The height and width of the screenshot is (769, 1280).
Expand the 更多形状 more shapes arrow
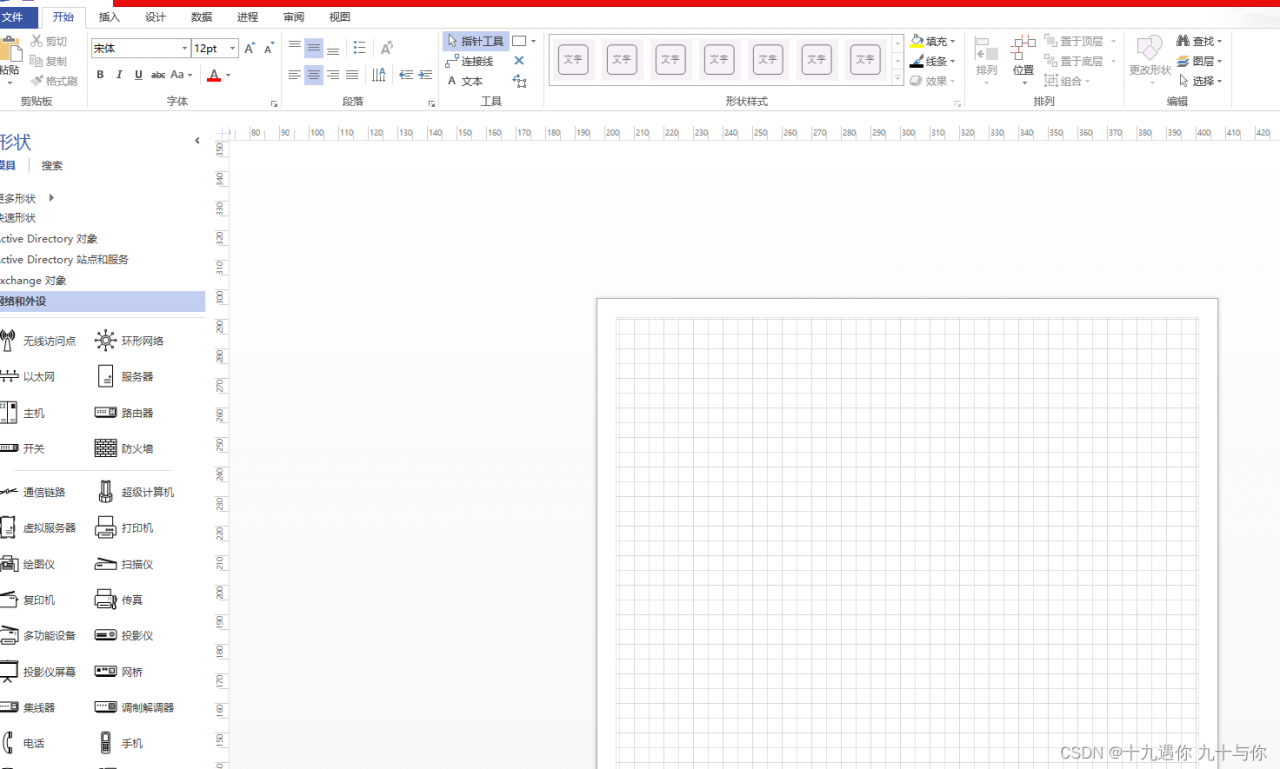pyautogui.click(x=51, y=198)
